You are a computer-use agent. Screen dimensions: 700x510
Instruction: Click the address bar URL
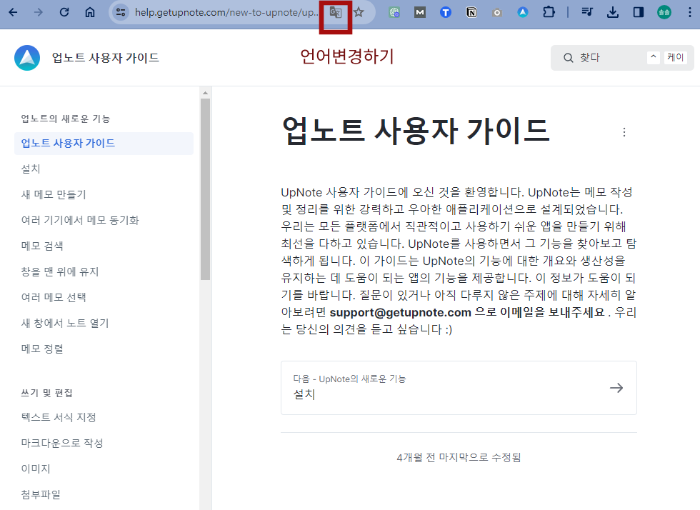pyautogui.click(x=227, y=12)
